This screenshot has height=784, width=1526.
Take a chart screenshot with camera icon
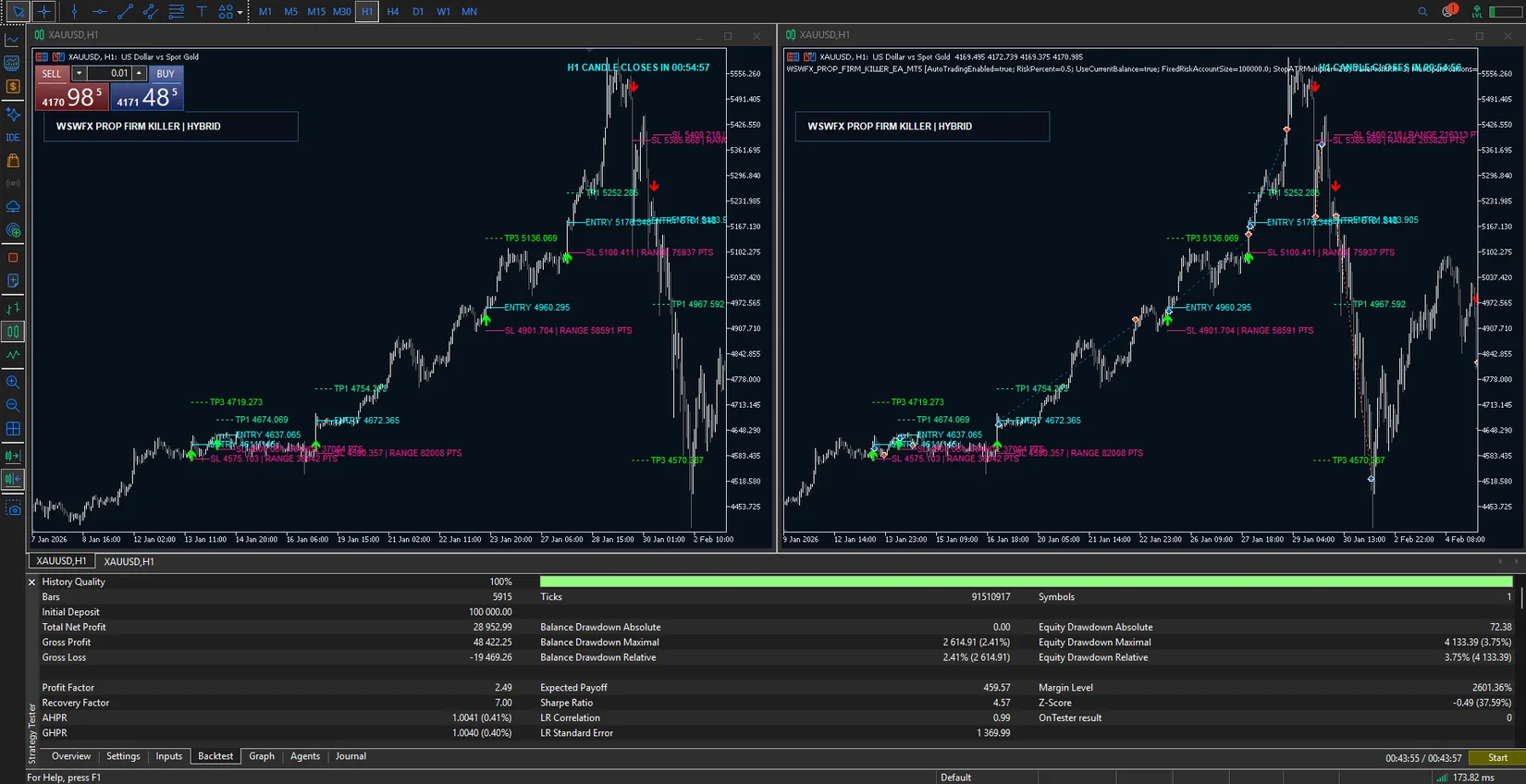tap(13, 509)
